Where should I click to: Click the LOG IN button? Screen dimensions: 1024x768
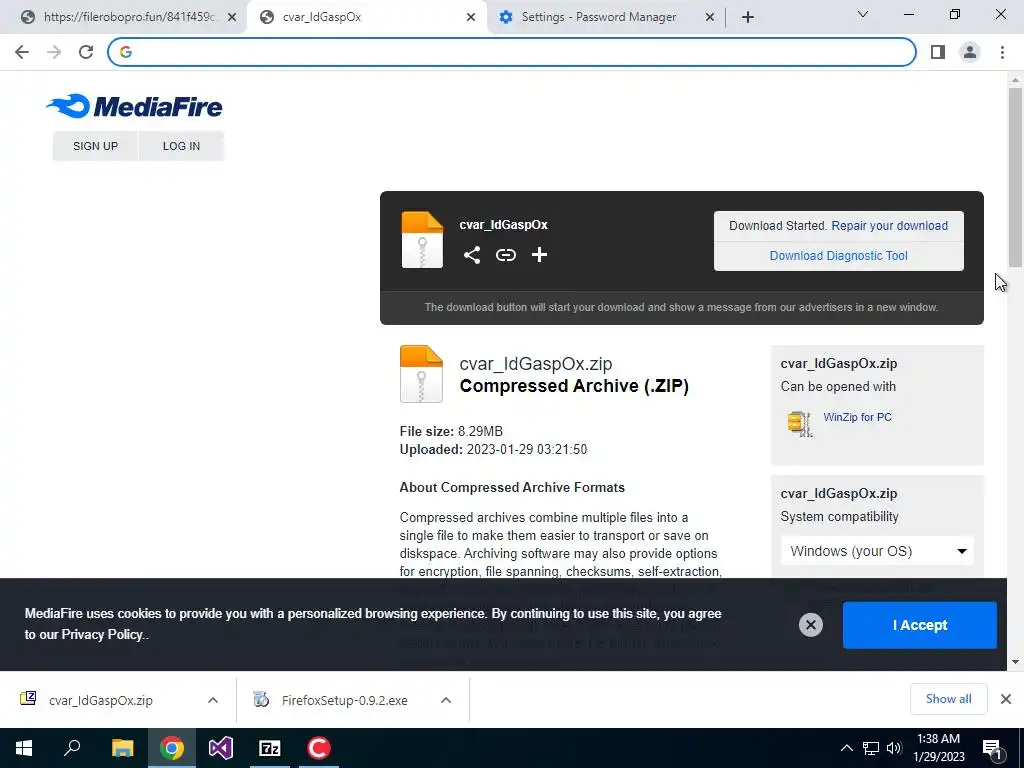pyautogui.click(x=181, y=146)
